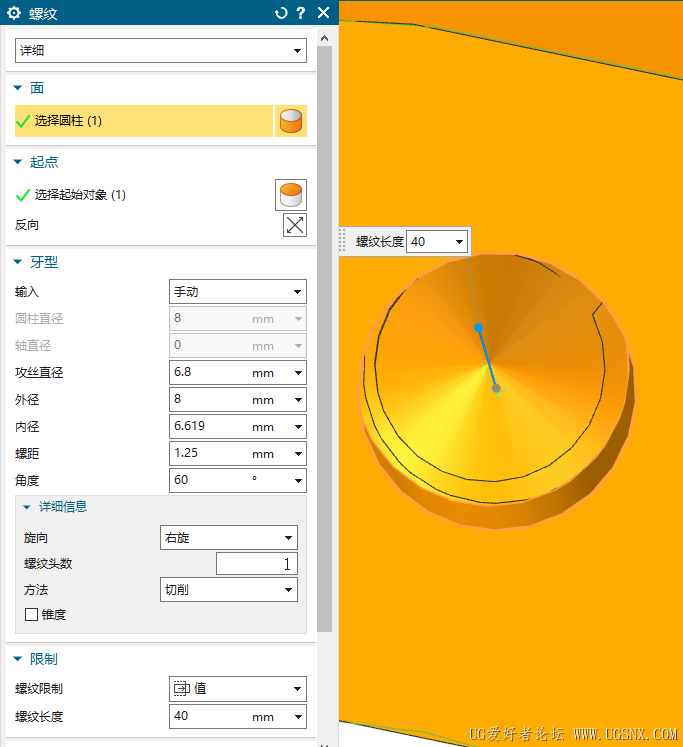Click the dialog vertical scrollbar thumb
Viewport: 683px width, 747px height.
pos(325,339)
